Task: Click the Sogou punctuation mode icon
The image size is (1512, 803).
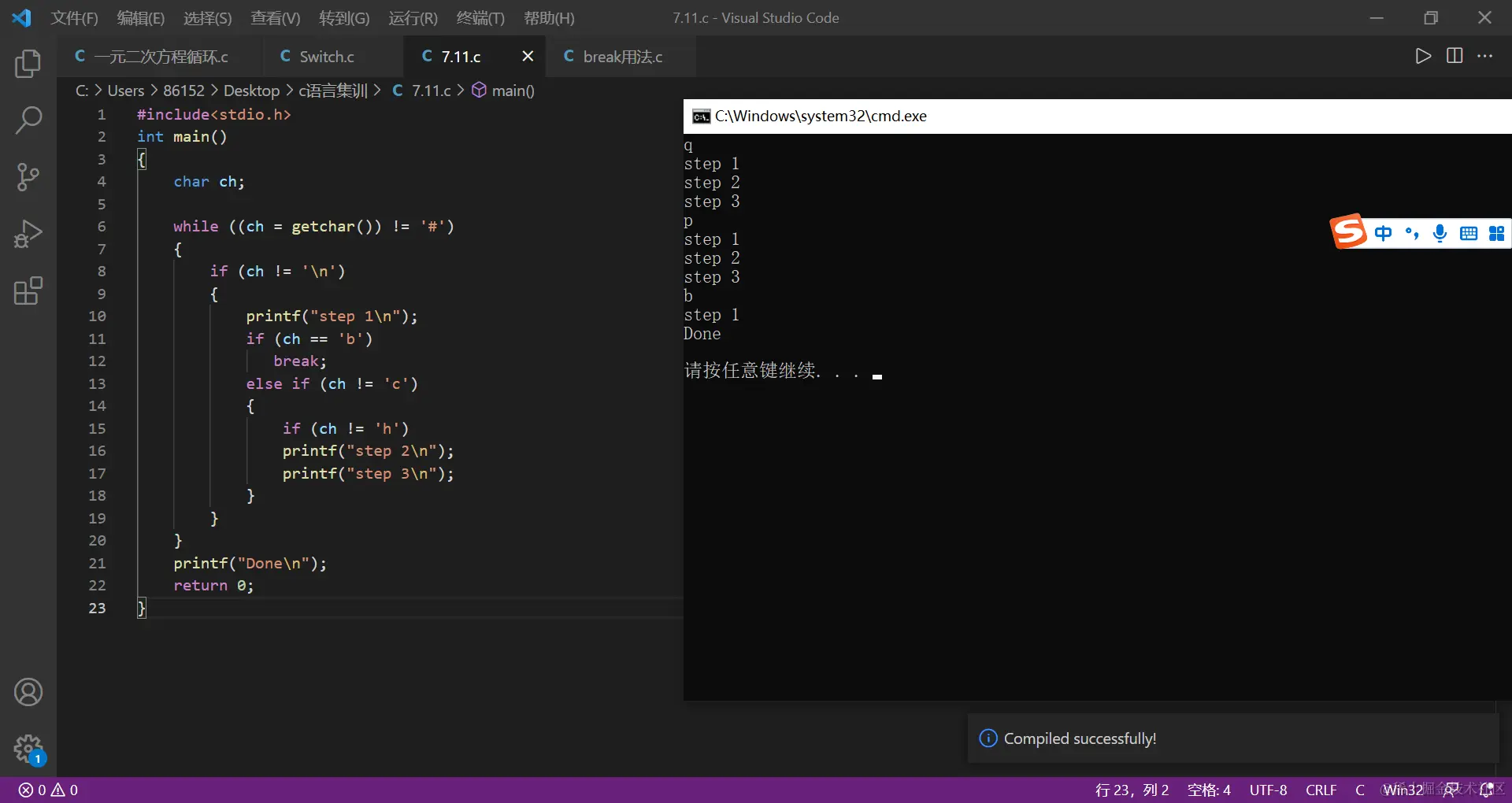Action: coord(1412,233)
